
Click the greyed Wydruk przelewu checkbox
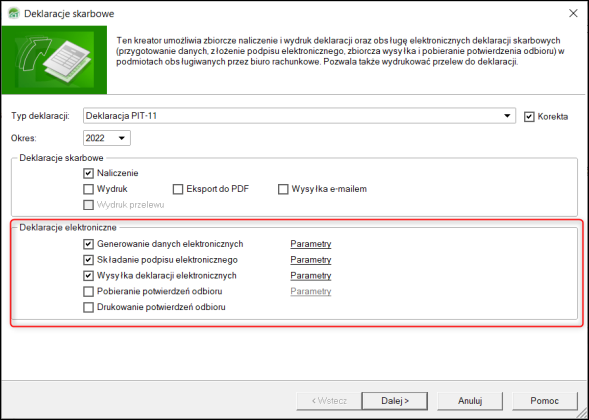coord(88,205)
